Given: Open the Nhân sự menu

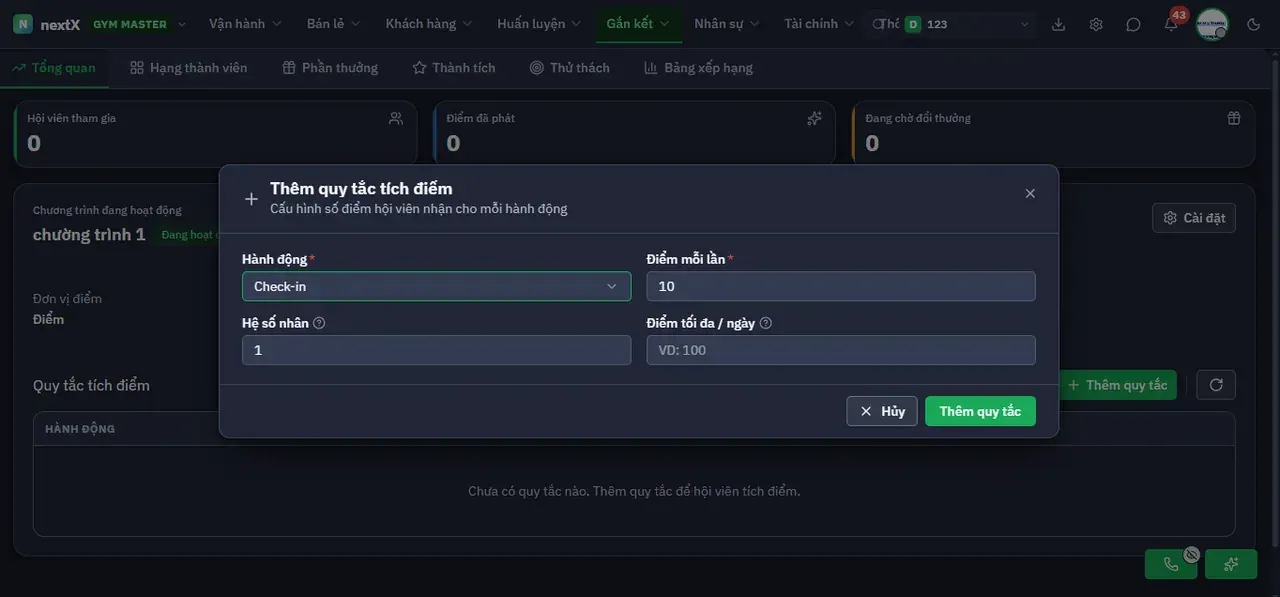Looking at the screenshot, I should point(727,24).
